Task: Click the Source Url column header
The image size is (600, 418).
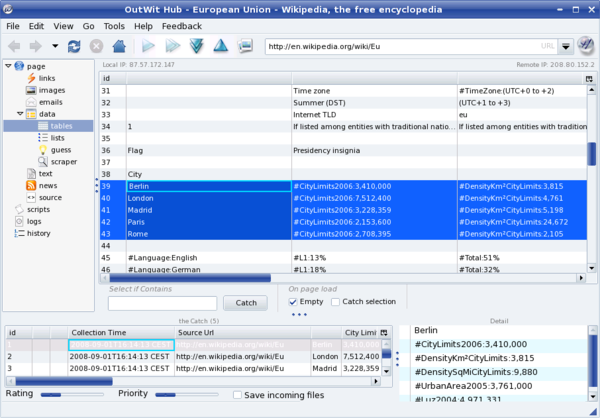Action: coord(243,333)
